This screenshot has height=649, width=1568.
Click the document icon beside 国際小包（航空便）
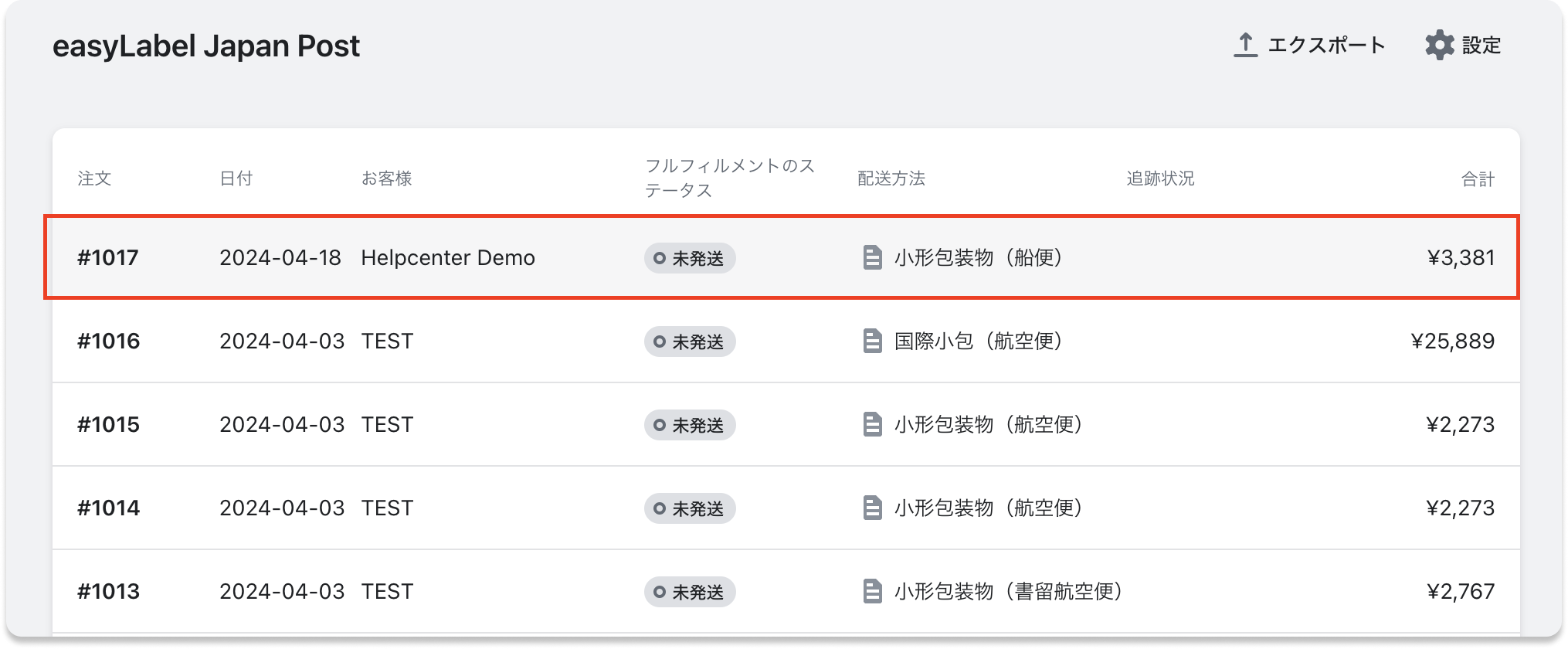874,341
